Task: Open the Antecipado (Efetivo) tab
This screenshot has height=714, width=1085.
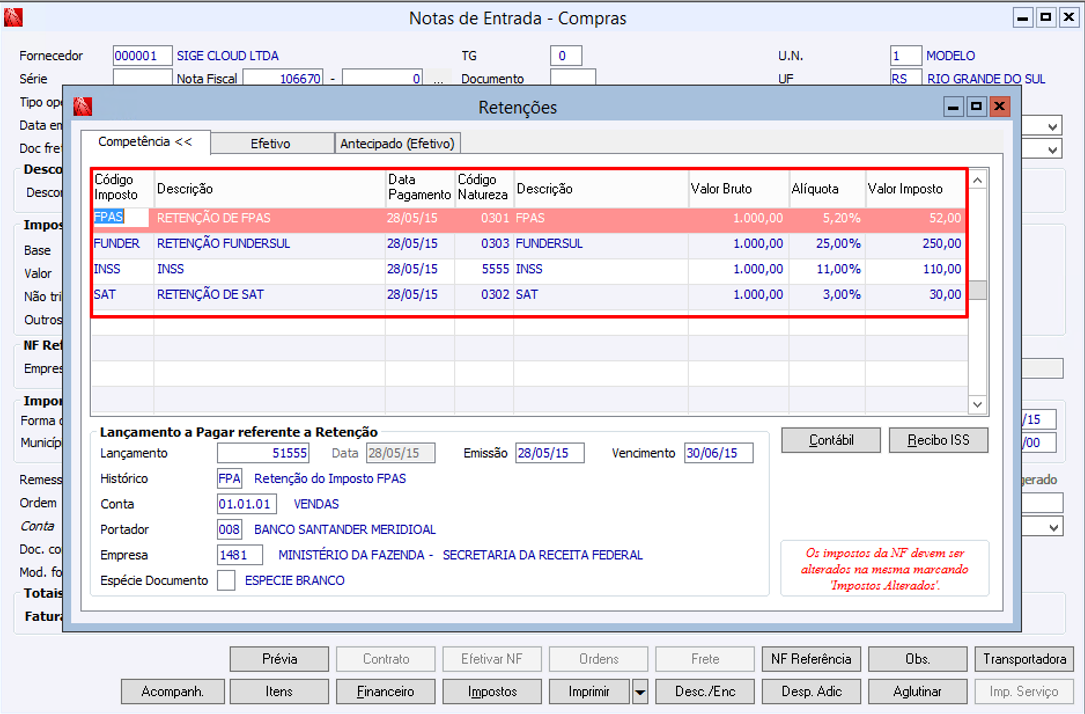Action: (x=397, y=143)
